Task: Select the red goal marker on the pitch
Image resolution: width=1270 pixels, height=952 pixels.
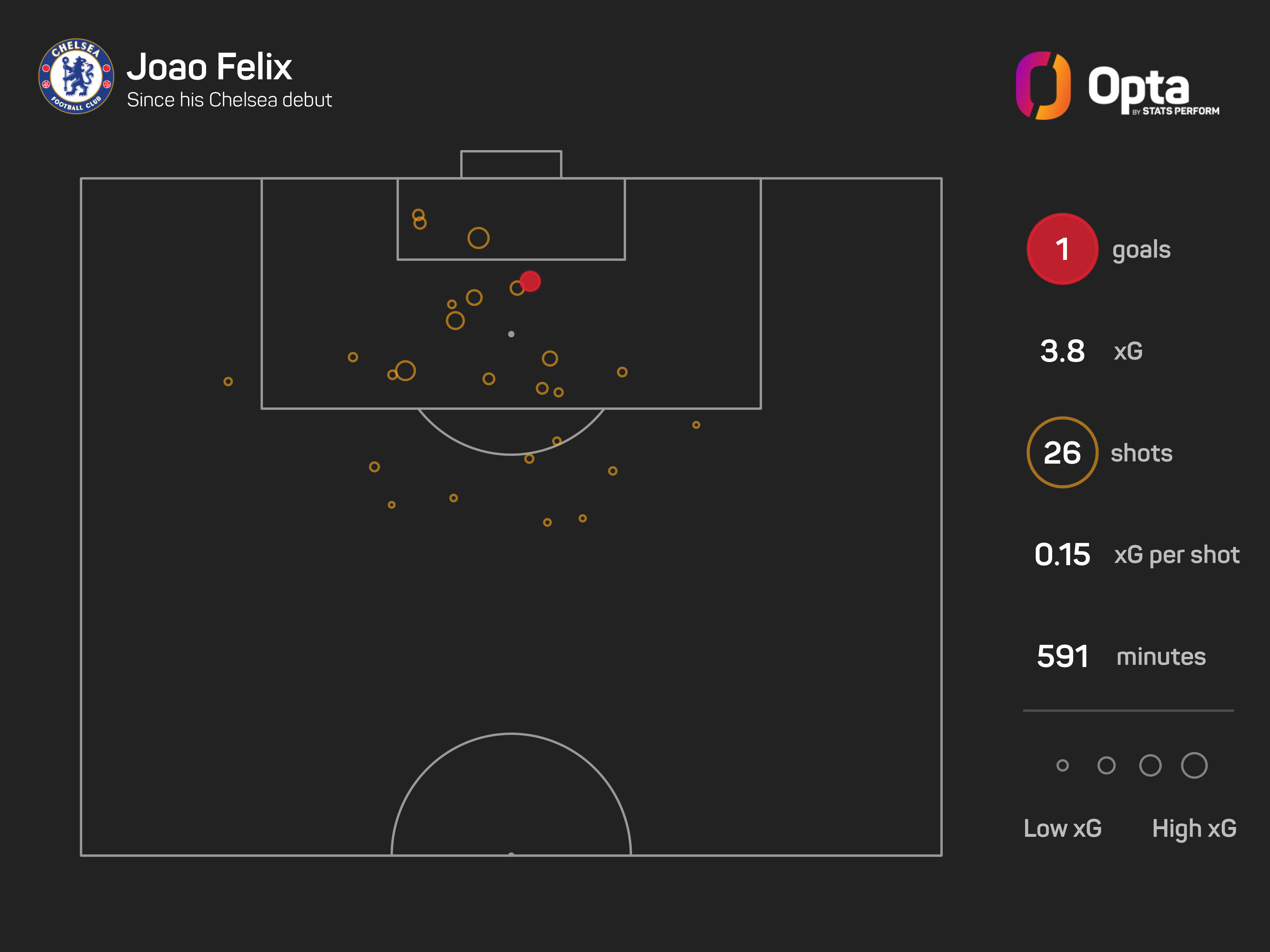Action: point(530,281)
